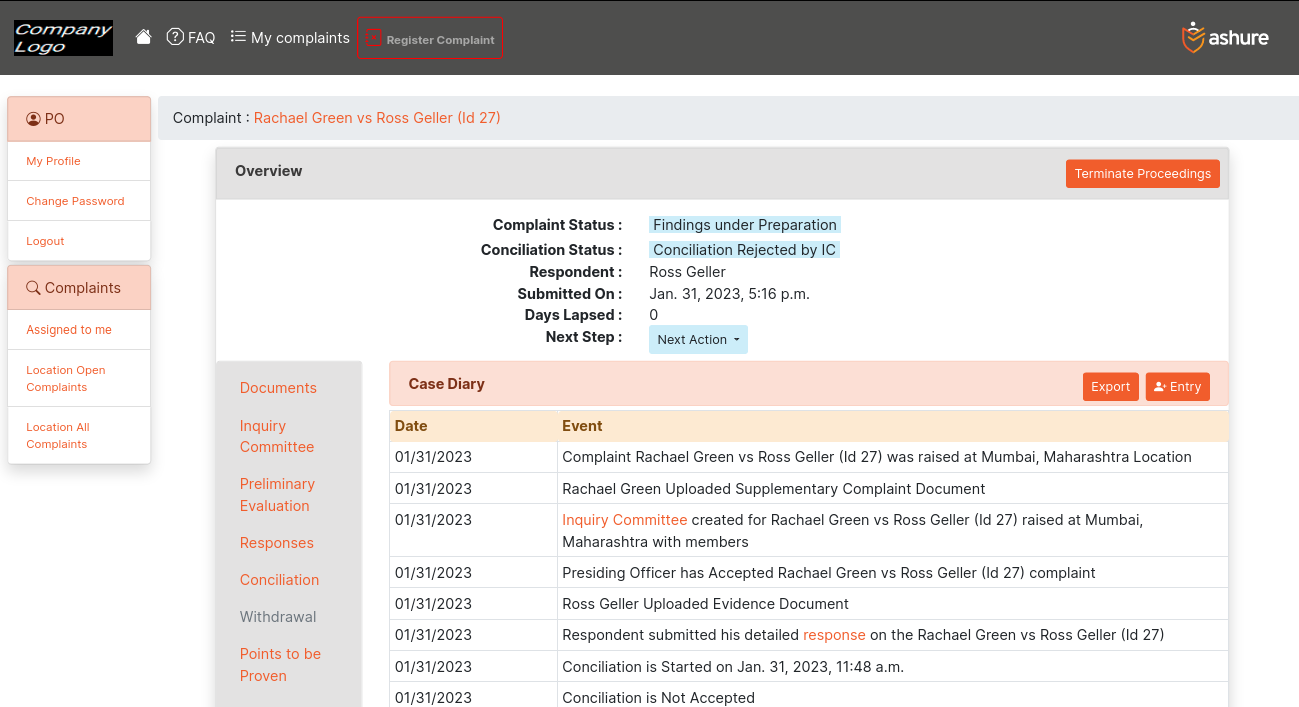The width and height of the screenshot is (1299, 707).
Task: Open the Inquiry Committee section tab
Action: [277, 436]
